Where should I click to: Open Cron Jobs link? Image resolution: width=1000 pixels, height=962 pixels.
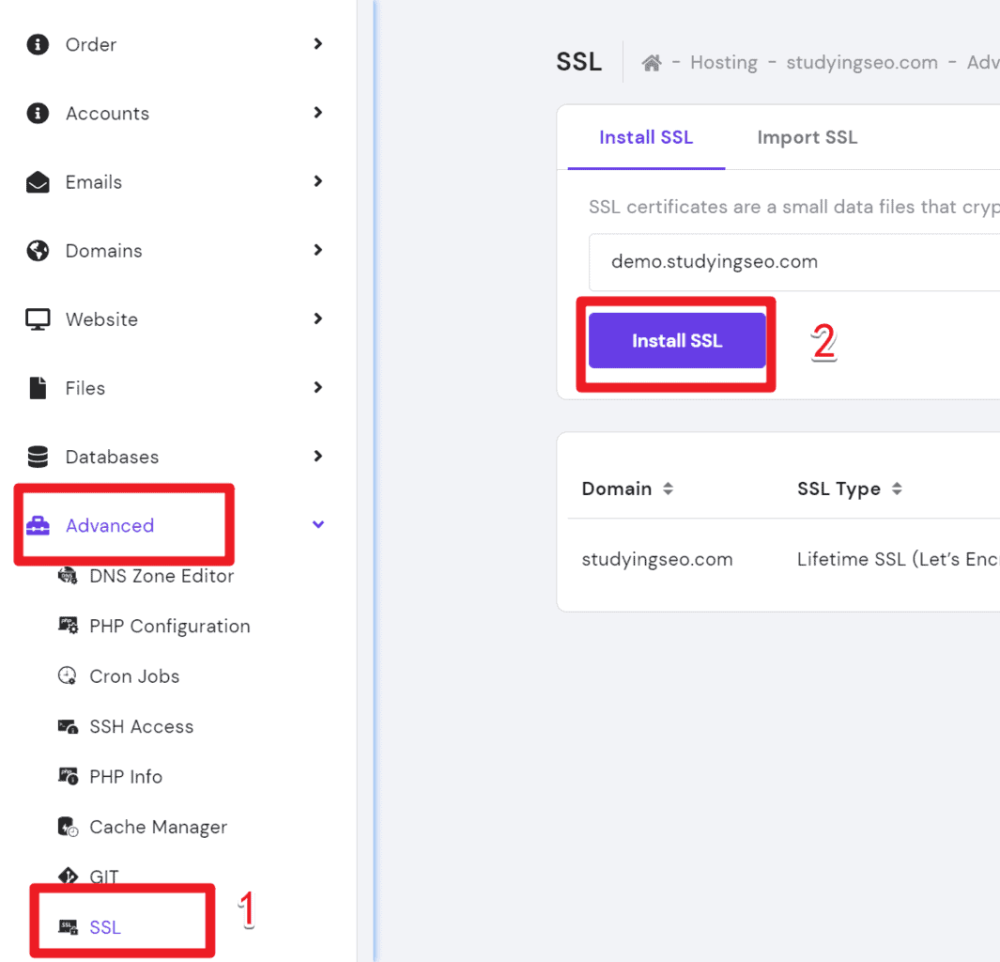pos(135,676)
